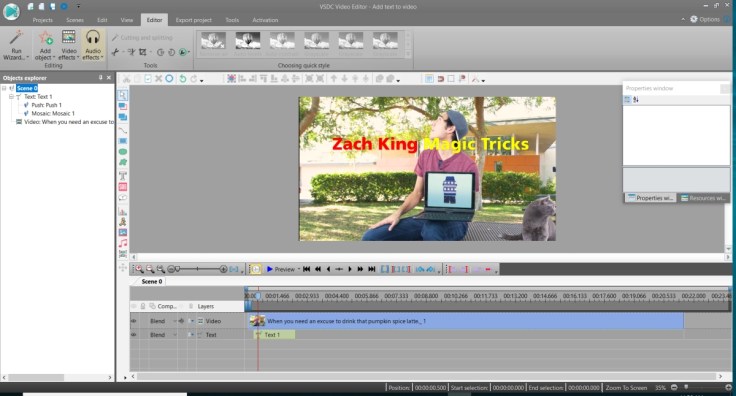
Task: Switch to the Resources window tab
Action: pos(704,198)
